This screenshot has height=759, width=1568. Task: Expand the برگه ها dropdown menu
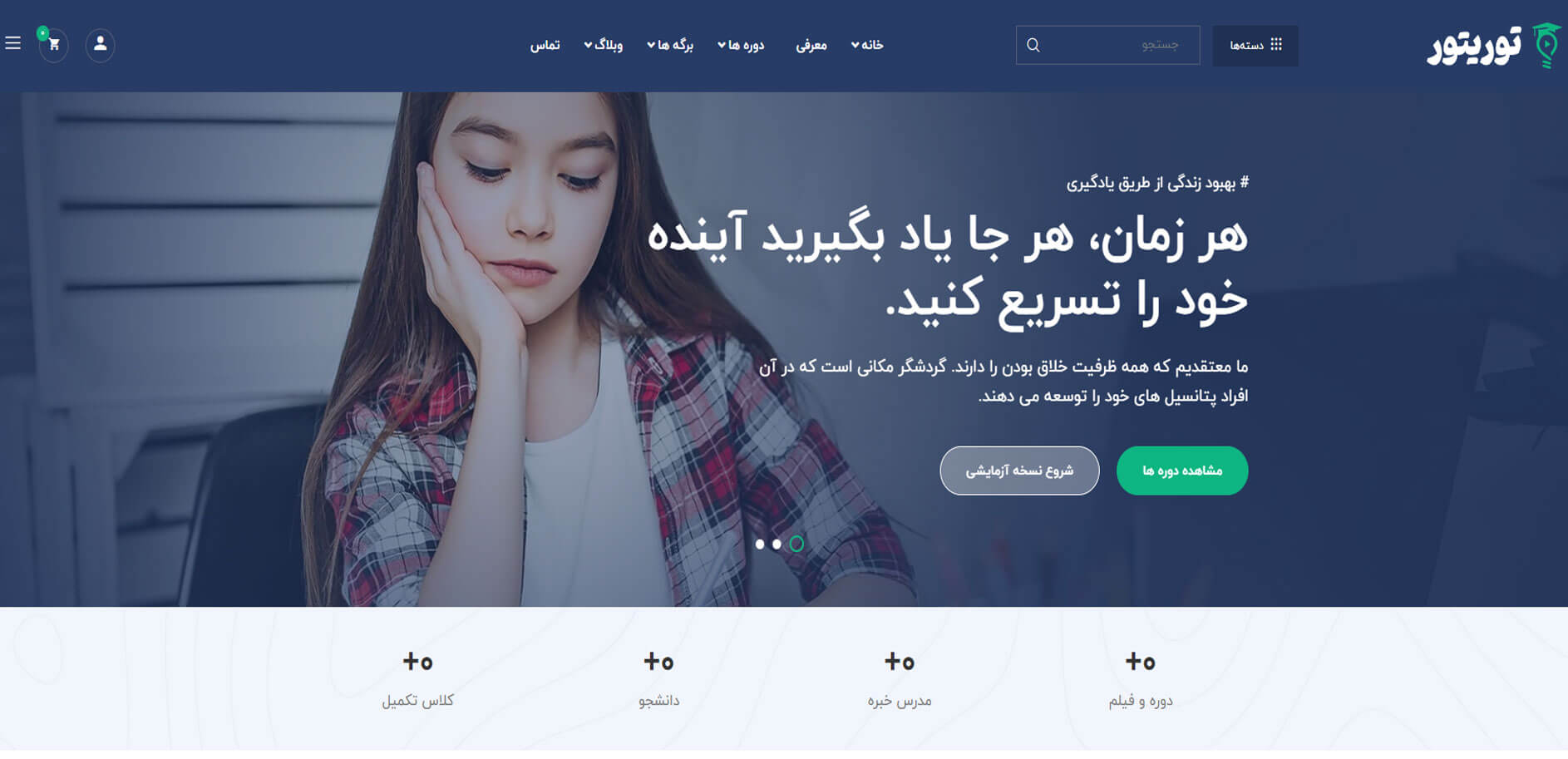click(x=670, y=45)
